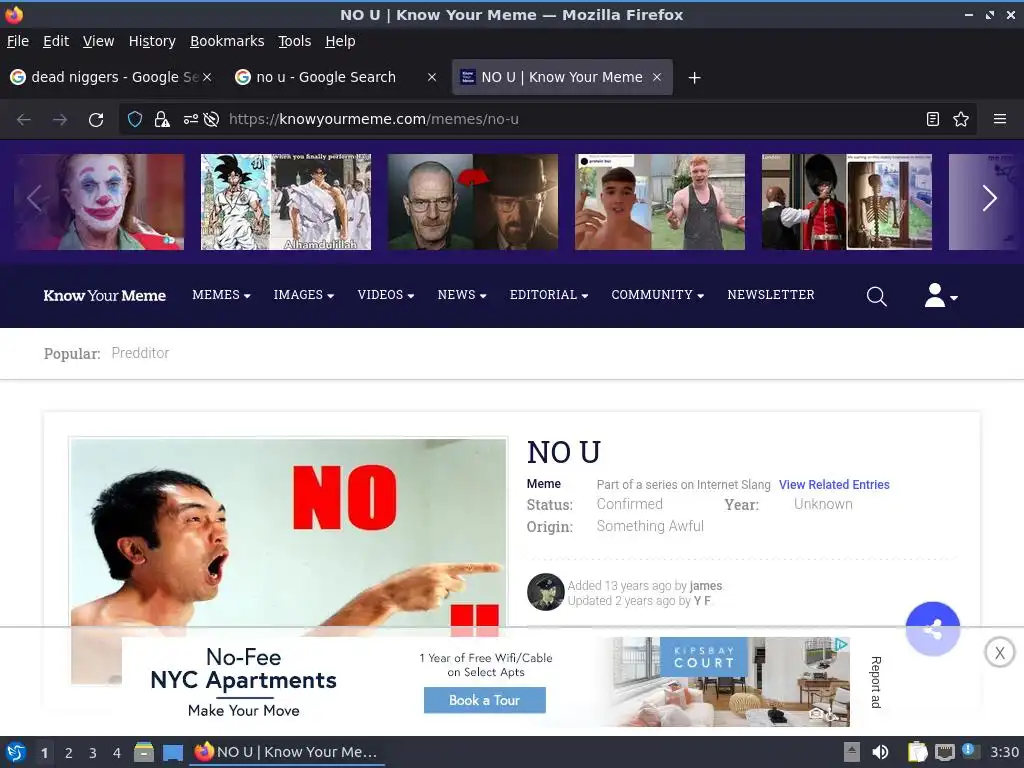This screenshot has width=1024, height=768.
Task: Switch to virtual desktop 4
Action: pos(117,753)
